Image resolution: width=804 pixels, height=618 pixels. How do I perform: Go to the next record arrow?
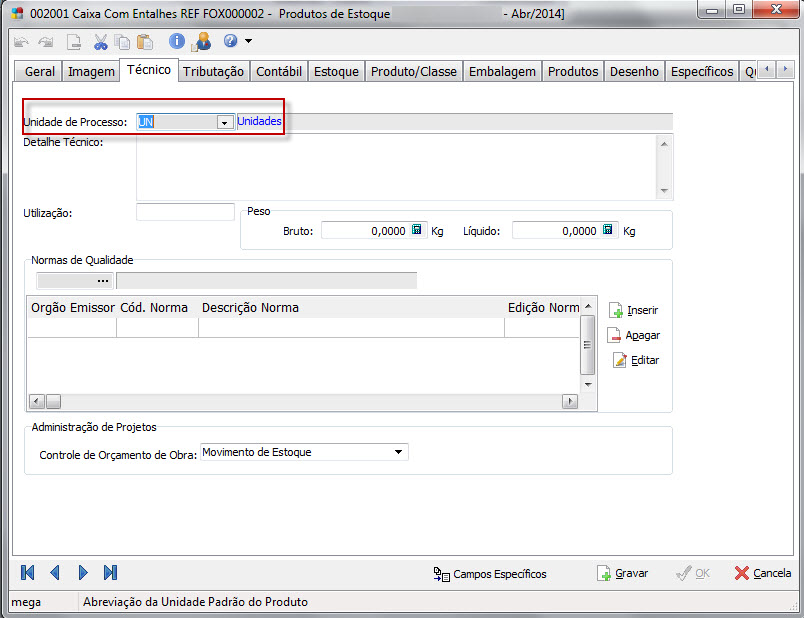[x=83, y=573]
